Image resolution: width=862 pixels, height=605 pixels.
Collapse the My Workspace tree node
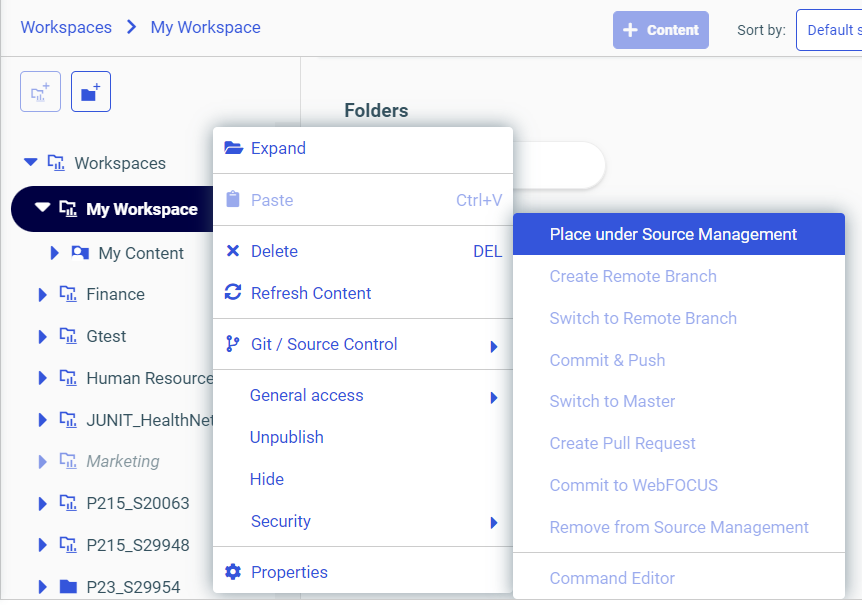pyautogui.click(x=40, y=208)
